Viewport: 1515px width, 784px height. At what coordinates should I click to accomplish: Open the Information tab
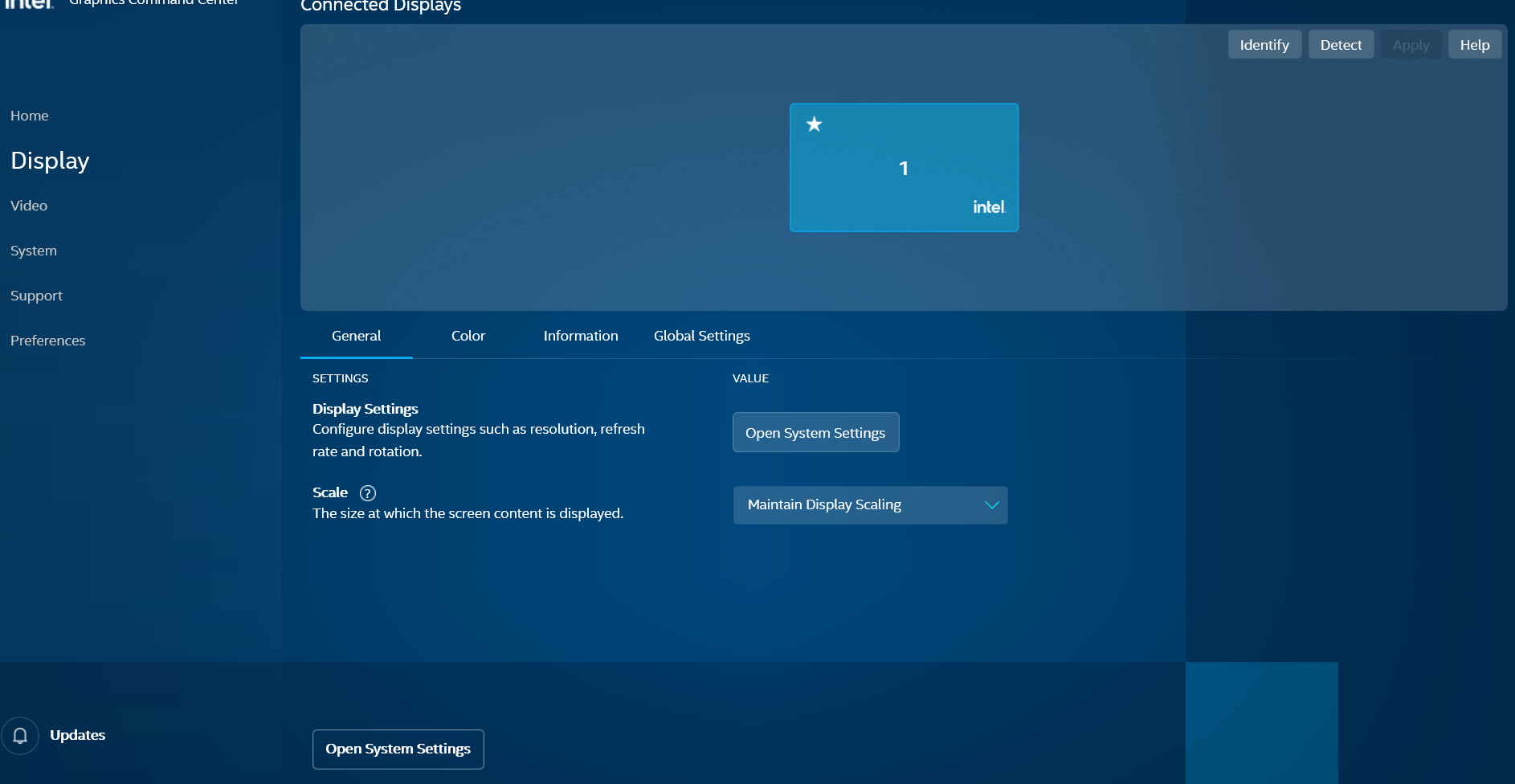[x=580, y=336]
